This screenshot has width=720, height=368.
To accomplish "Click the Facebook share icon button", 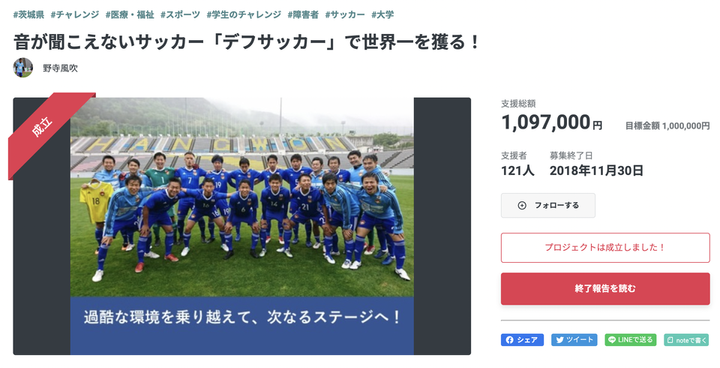I will 522,340.
